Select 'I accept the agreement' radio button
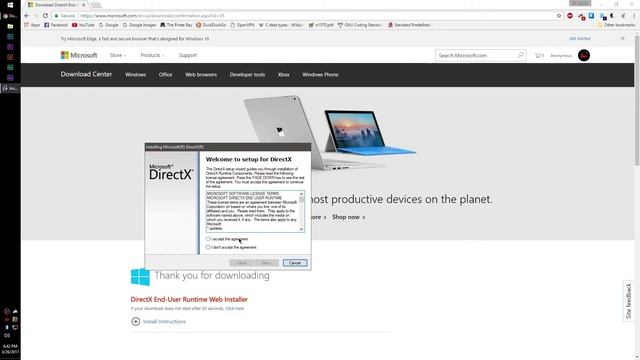640x360 pixels. pyautogui.click(x=208, y=239)
